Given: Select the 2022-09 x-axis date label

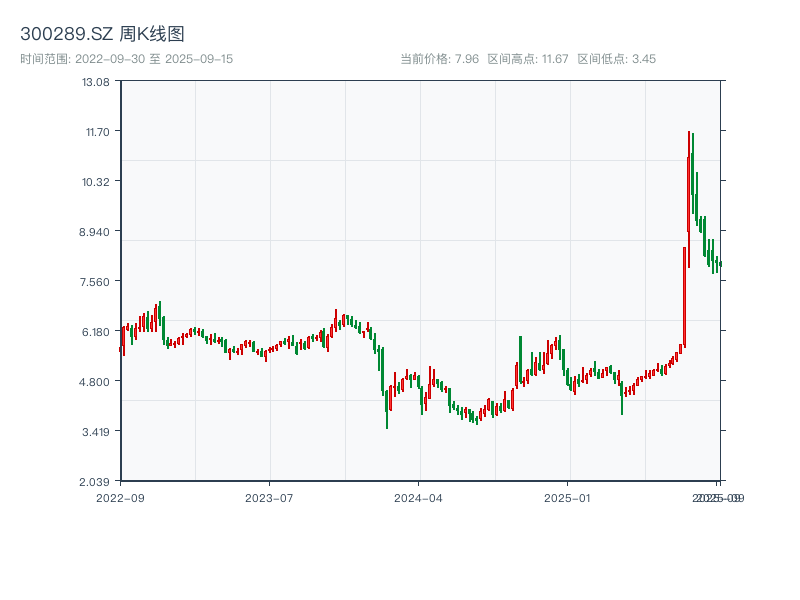Looking at the screenshot, I should pyautogui.click(x=120, y=497).
